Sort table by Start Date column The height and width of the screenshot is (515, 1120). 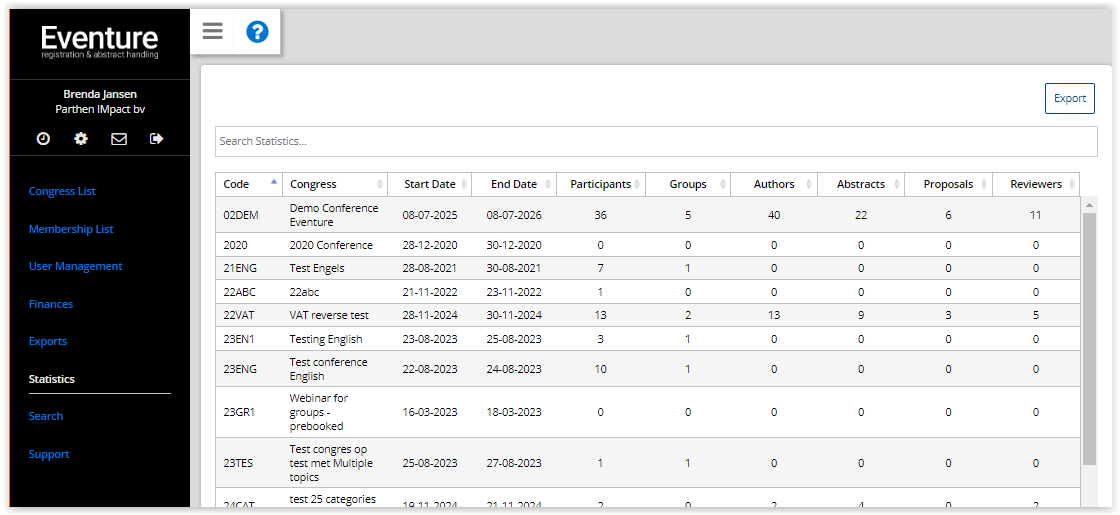click(x=429, y=184)
